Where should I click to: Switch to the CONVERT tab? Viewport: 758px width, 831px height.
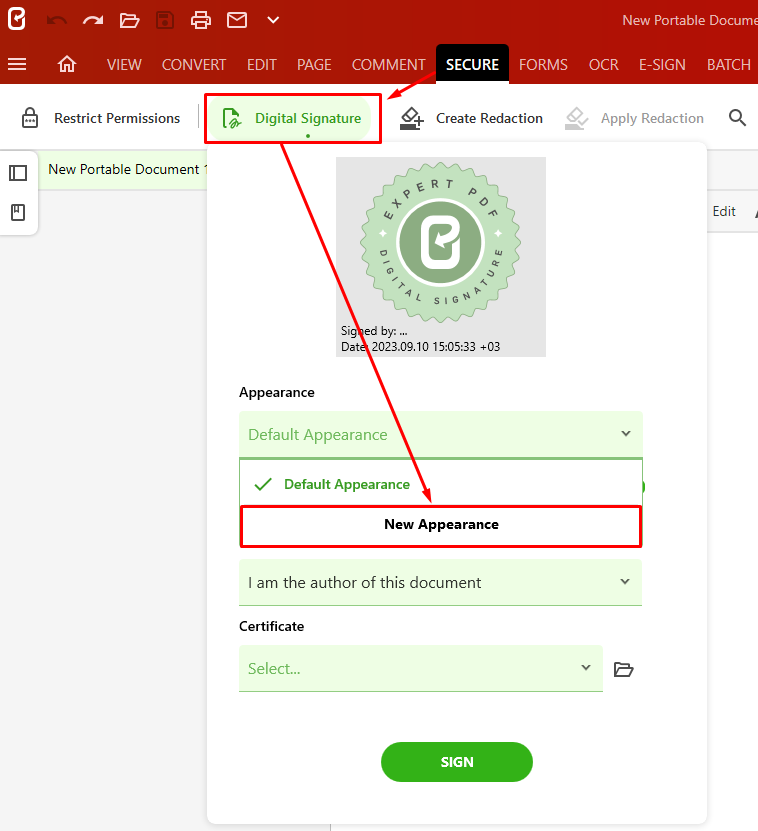point(194,65)
